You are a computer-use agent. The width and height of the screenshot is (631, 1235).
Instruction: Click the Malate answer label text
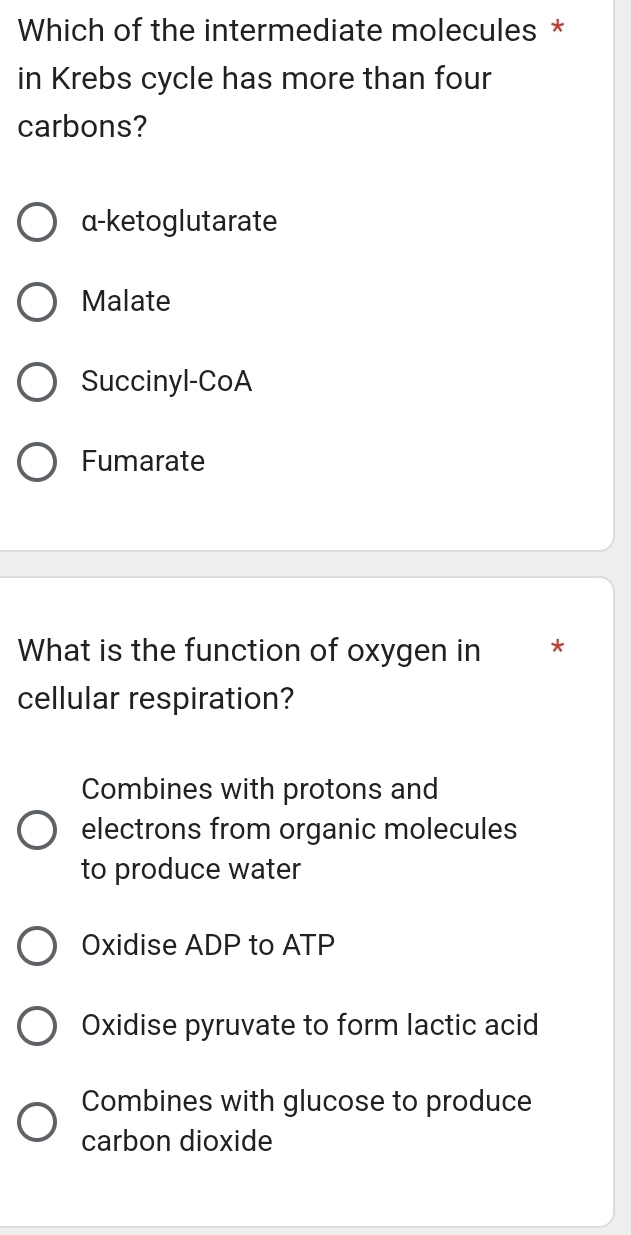coord(127,302)
